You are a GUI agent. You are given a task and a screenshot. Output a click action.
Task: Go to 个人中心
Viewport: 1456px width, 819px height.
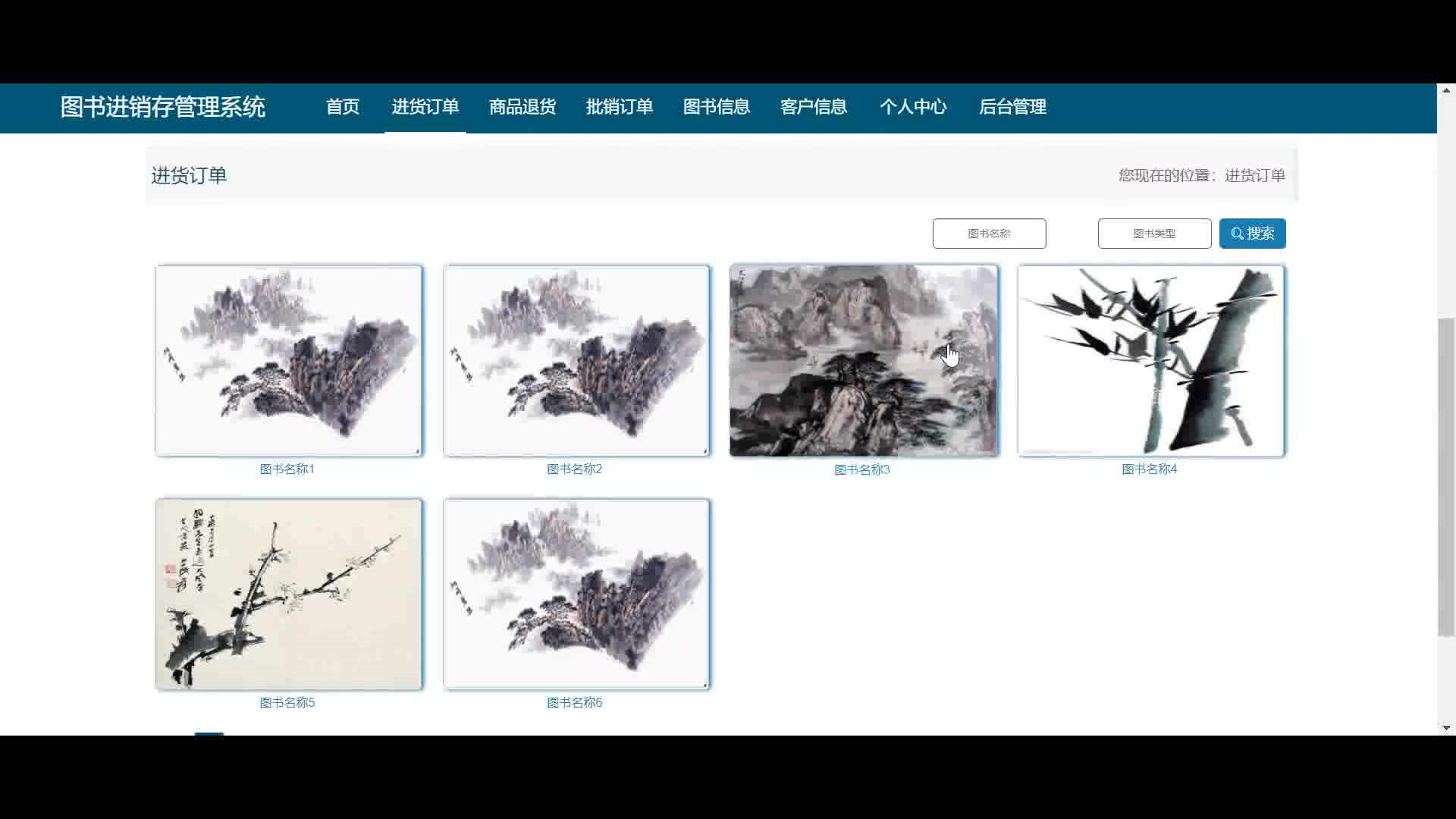point(913,107)
